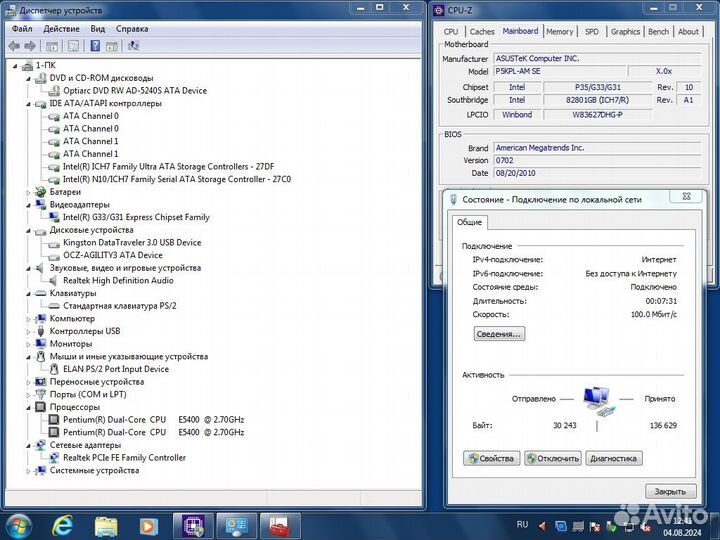This screenshot has height=540, width=720.
Task: Collapse the IDE ATA/ATAPI контроллеры category
Action: point(28,104)
